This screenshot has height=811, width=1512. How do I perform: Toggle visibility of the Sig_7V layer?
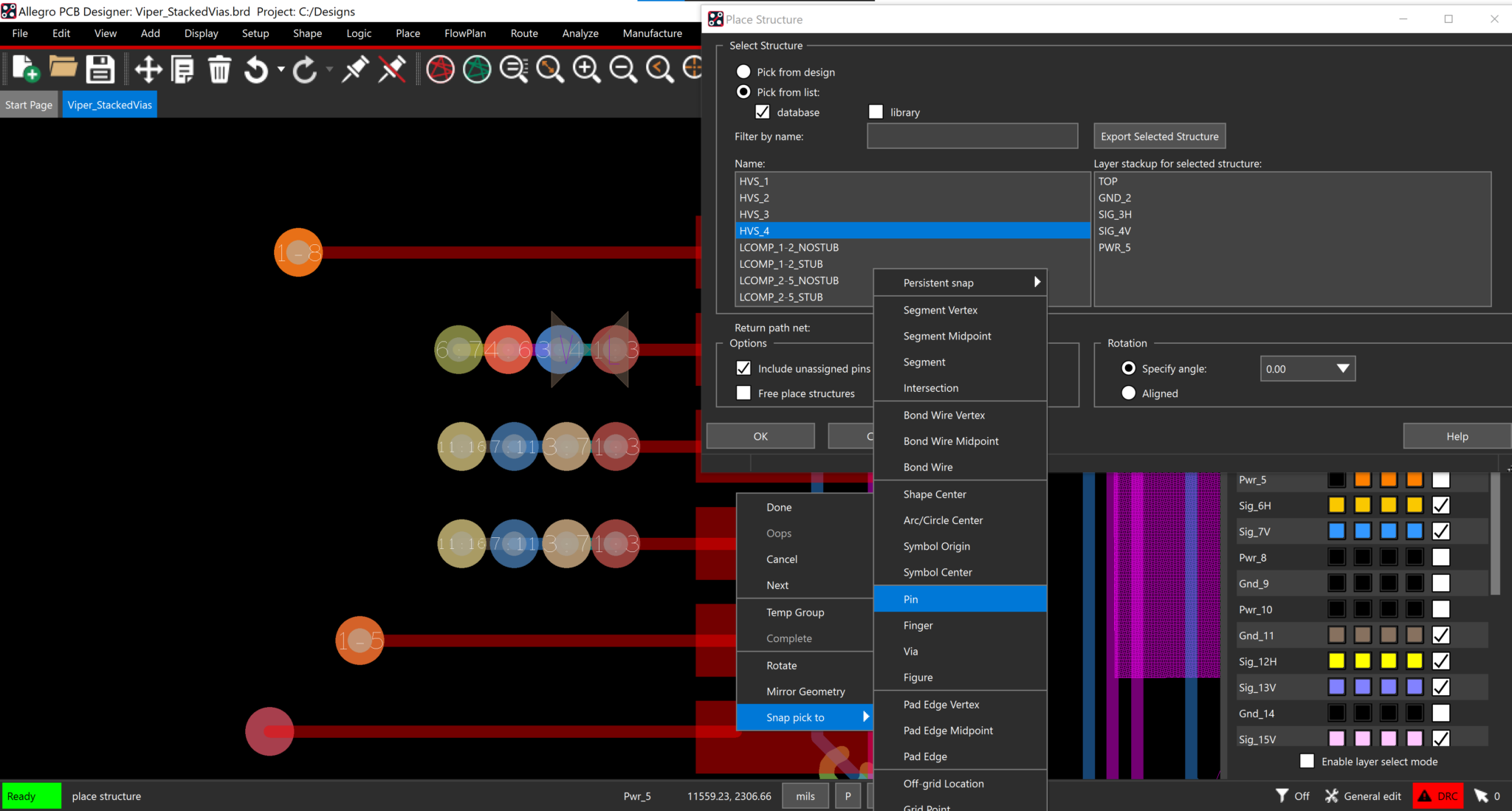[1440, 531]
